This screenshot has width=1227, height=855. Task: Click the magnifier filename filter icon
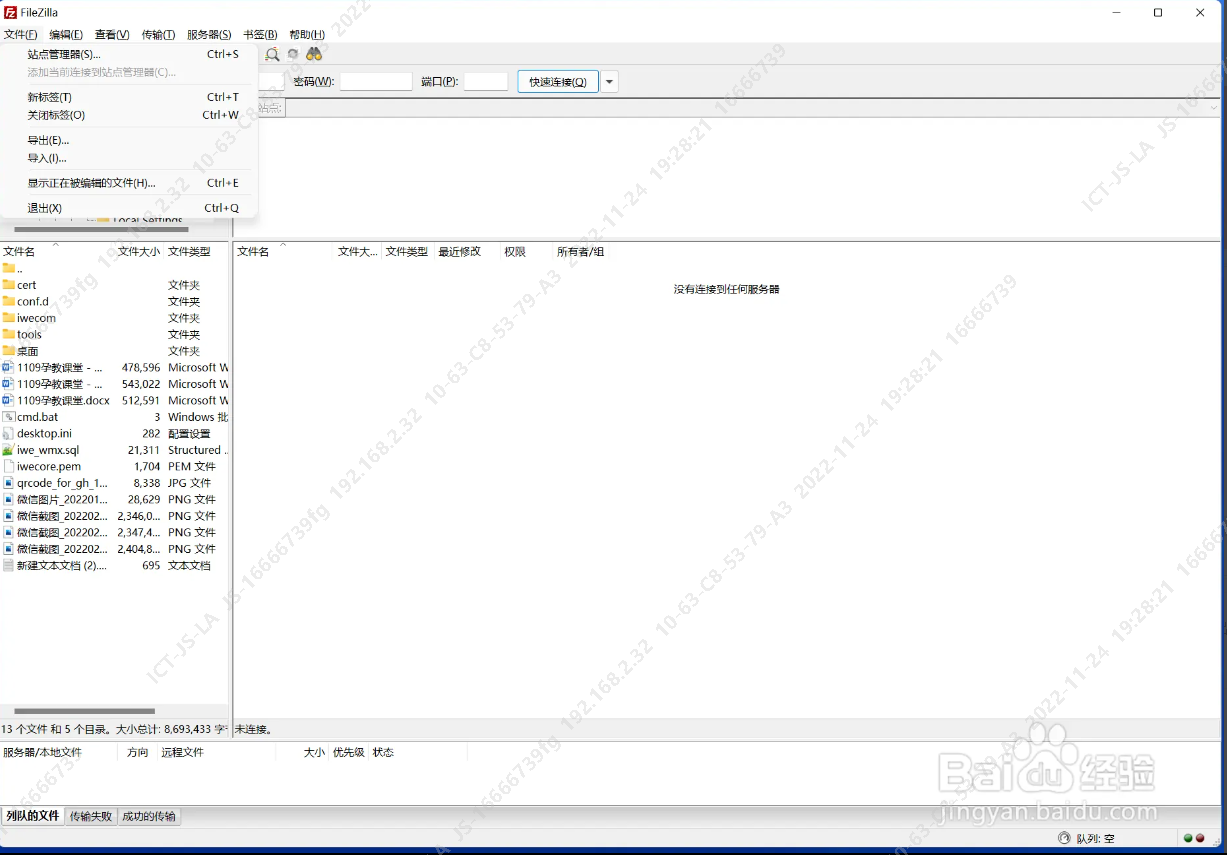click(x=272, y=54)
